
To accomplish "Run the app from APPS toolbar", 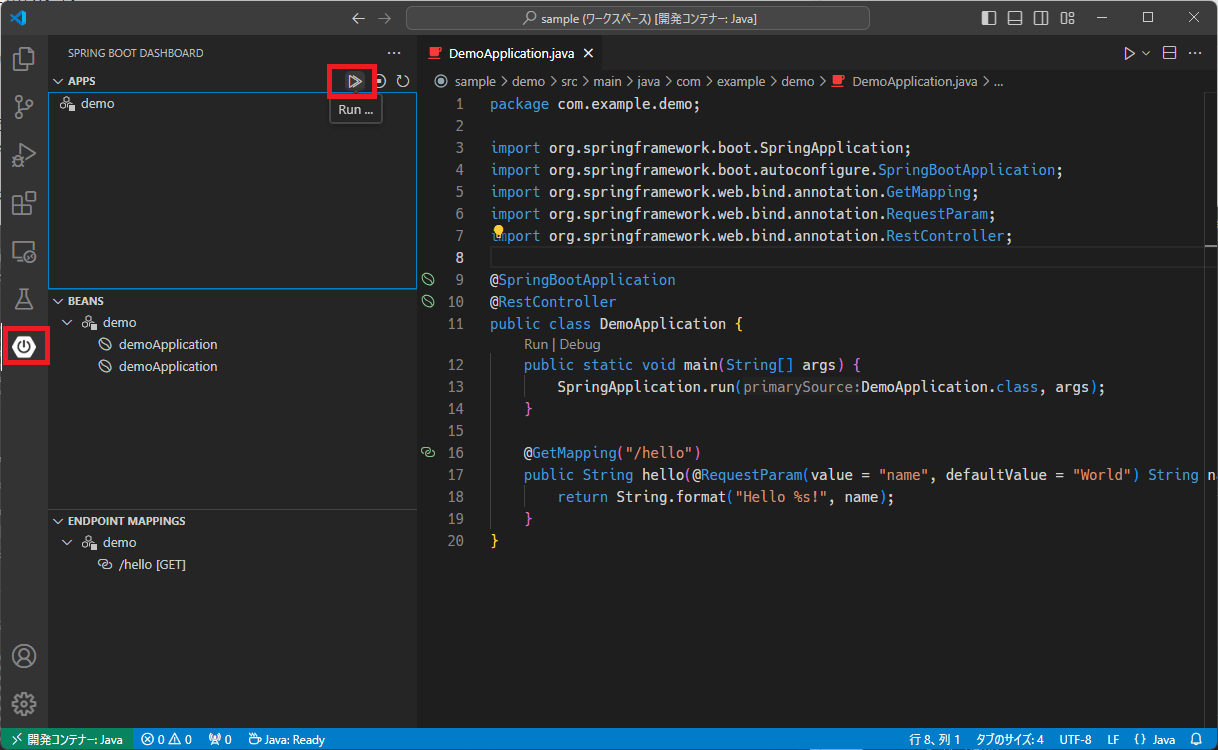I will (x=354, y=81).
